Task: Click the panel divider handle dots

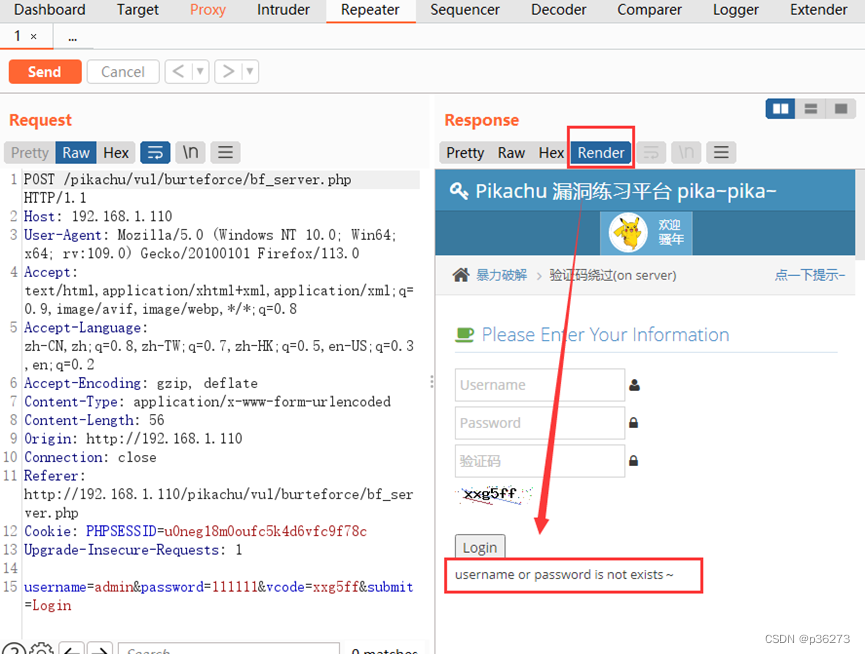Action: coord(431,382)
